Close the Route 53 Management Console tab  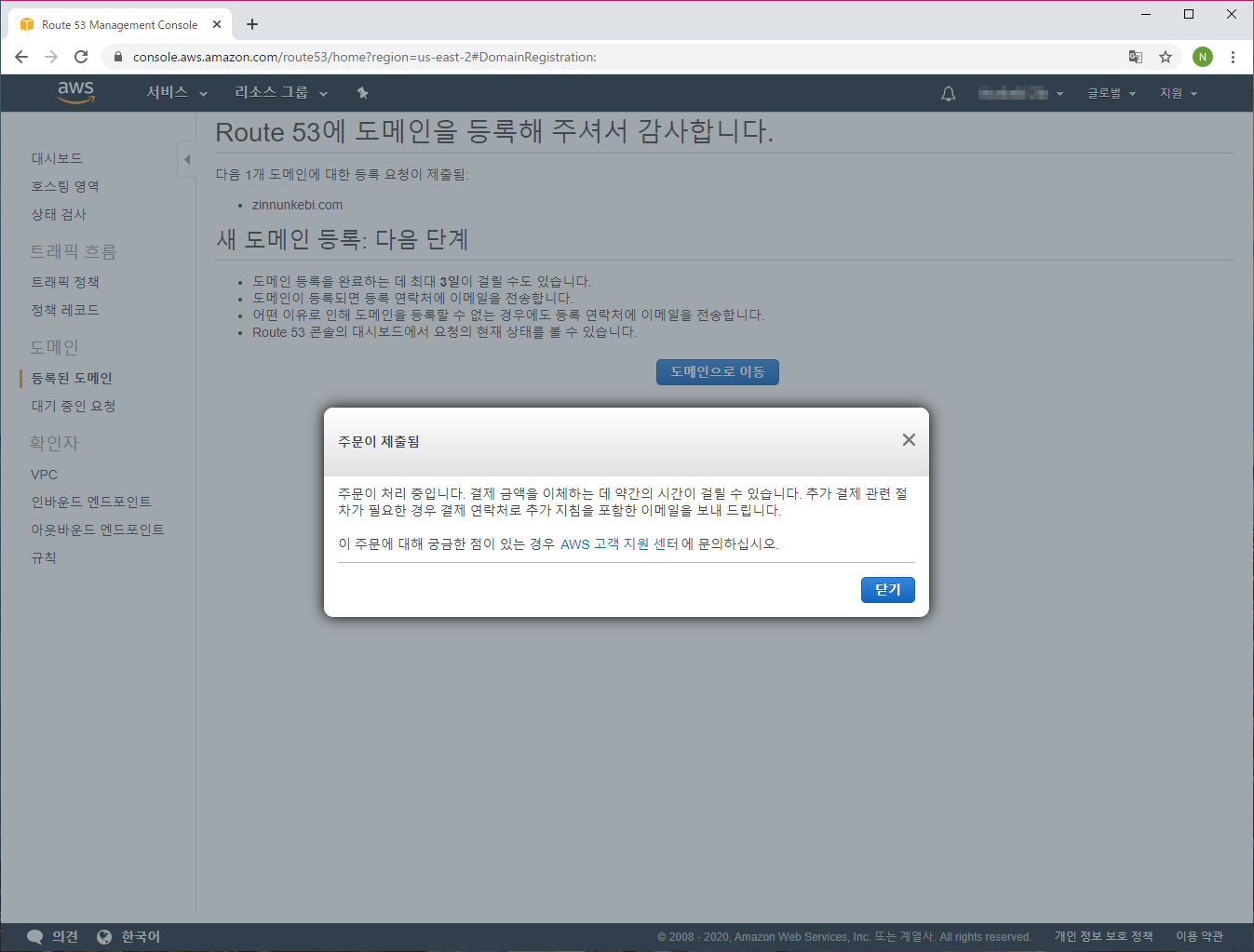pos(217,24)
